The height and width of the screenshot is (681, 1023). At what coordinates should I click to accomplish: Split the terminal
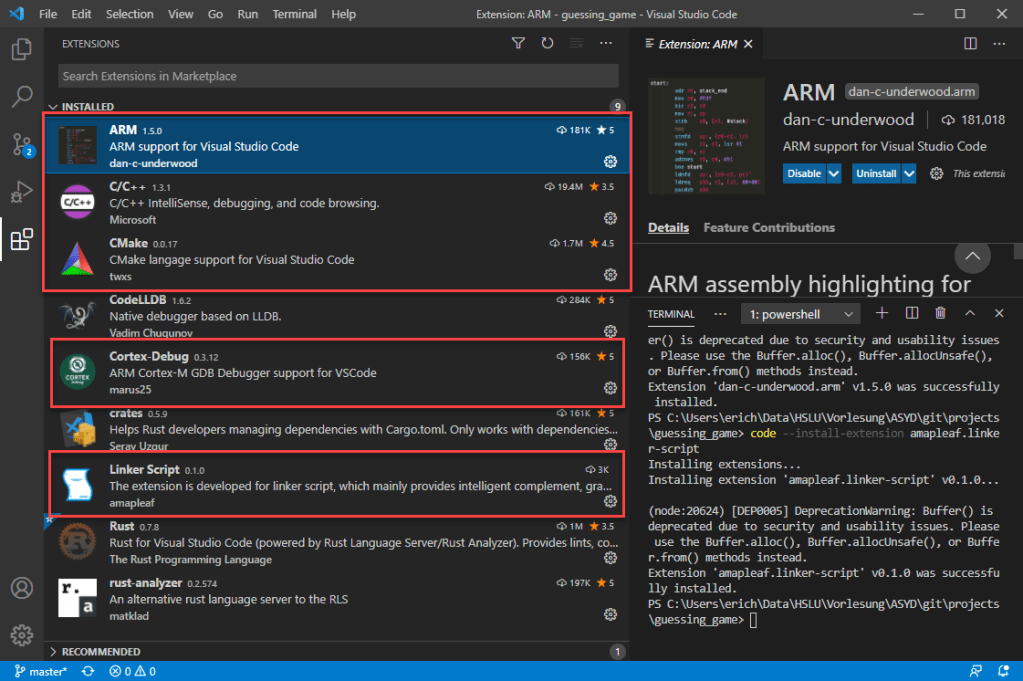(x=911, y=313)
